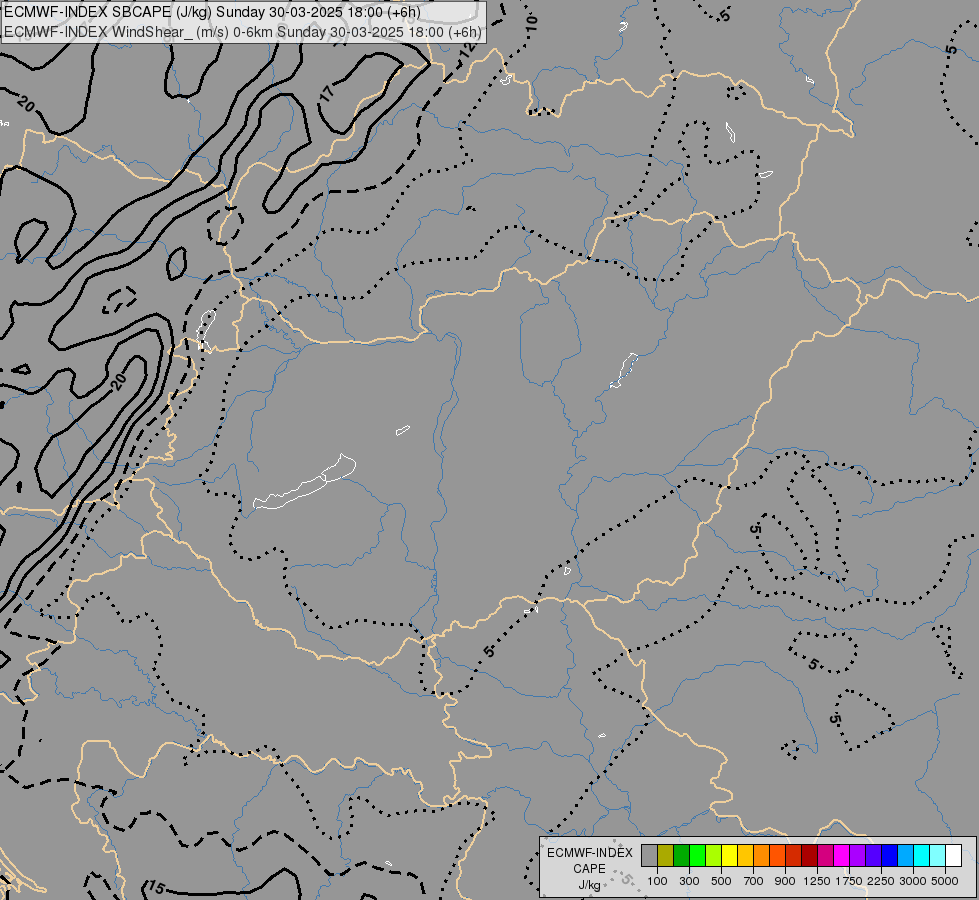Click the legend value 3000

tap(913, 881)
